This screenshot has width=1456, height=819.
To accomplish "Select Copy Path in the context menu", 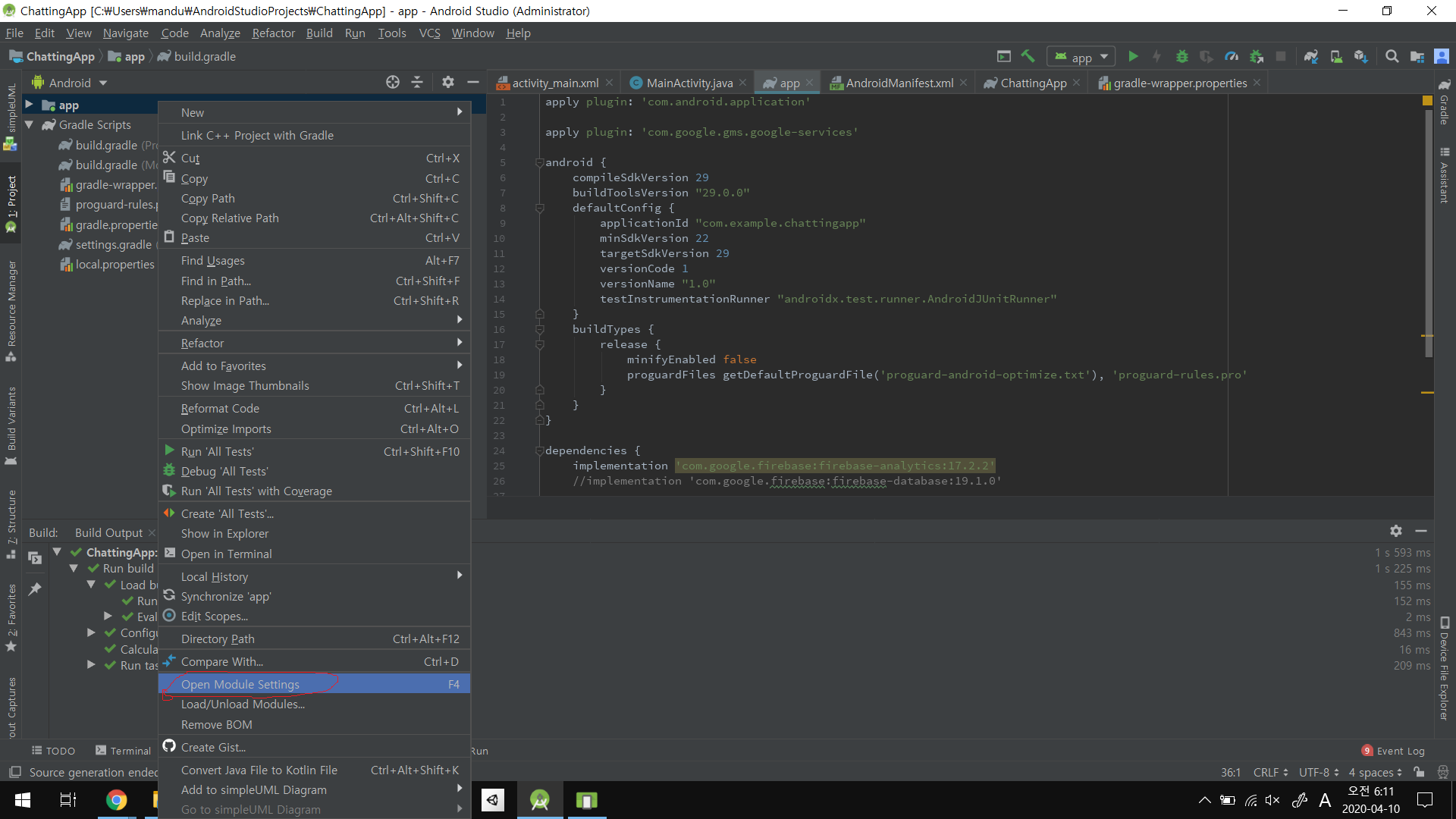I will 315,198.
